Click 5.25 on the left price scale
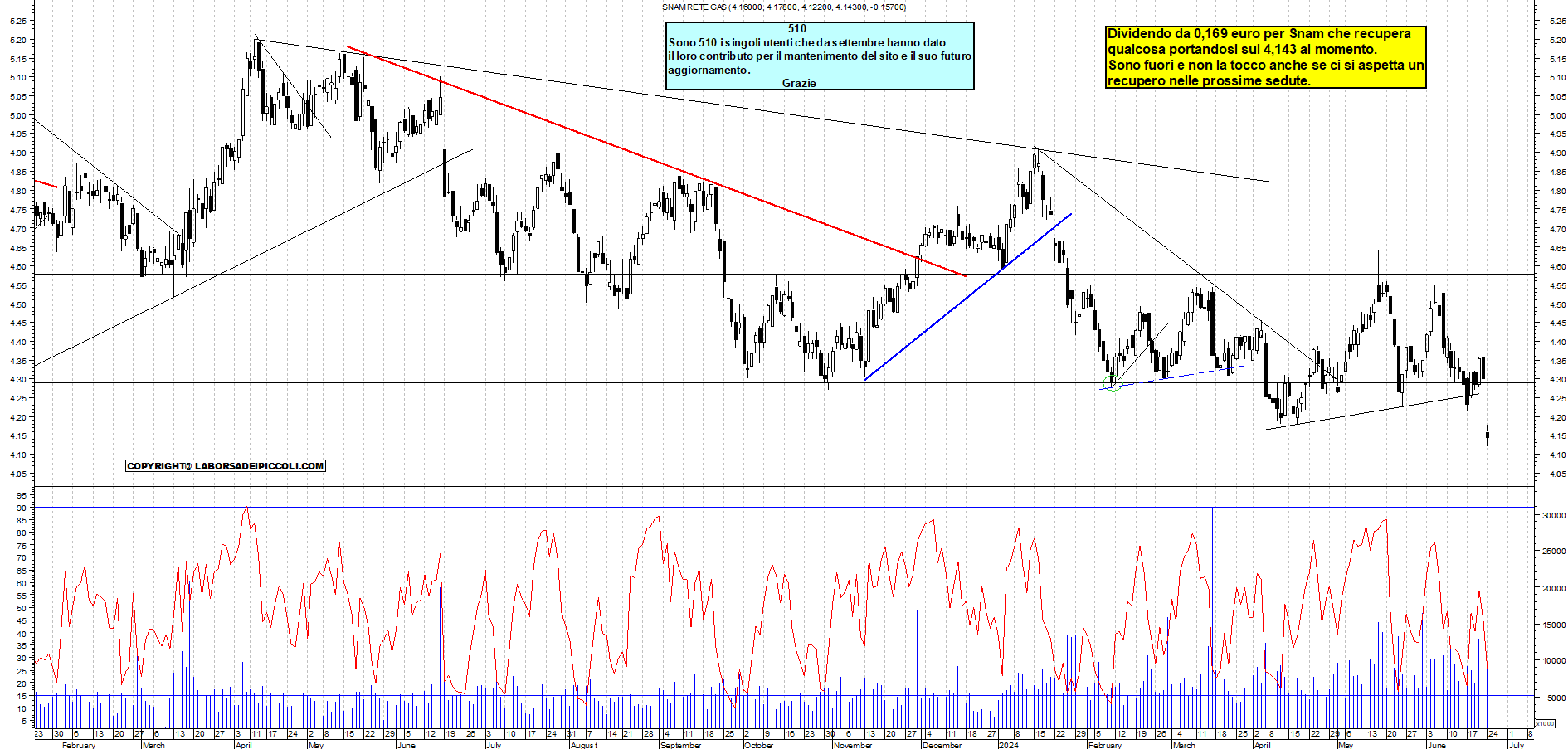1568x749 pixels. coord(19,21)
